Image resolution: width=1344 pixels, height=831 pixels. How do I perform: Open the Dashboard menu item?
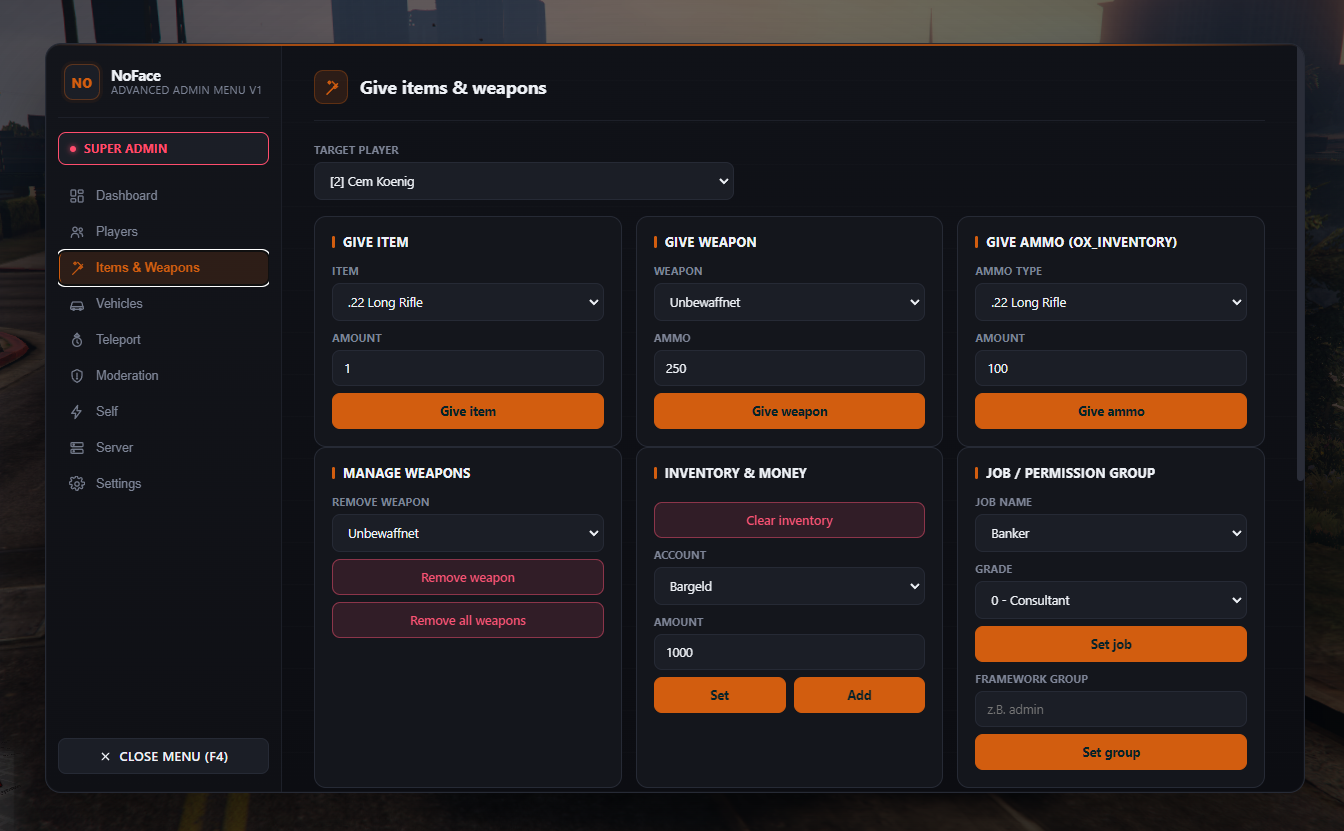pos(163,196)
